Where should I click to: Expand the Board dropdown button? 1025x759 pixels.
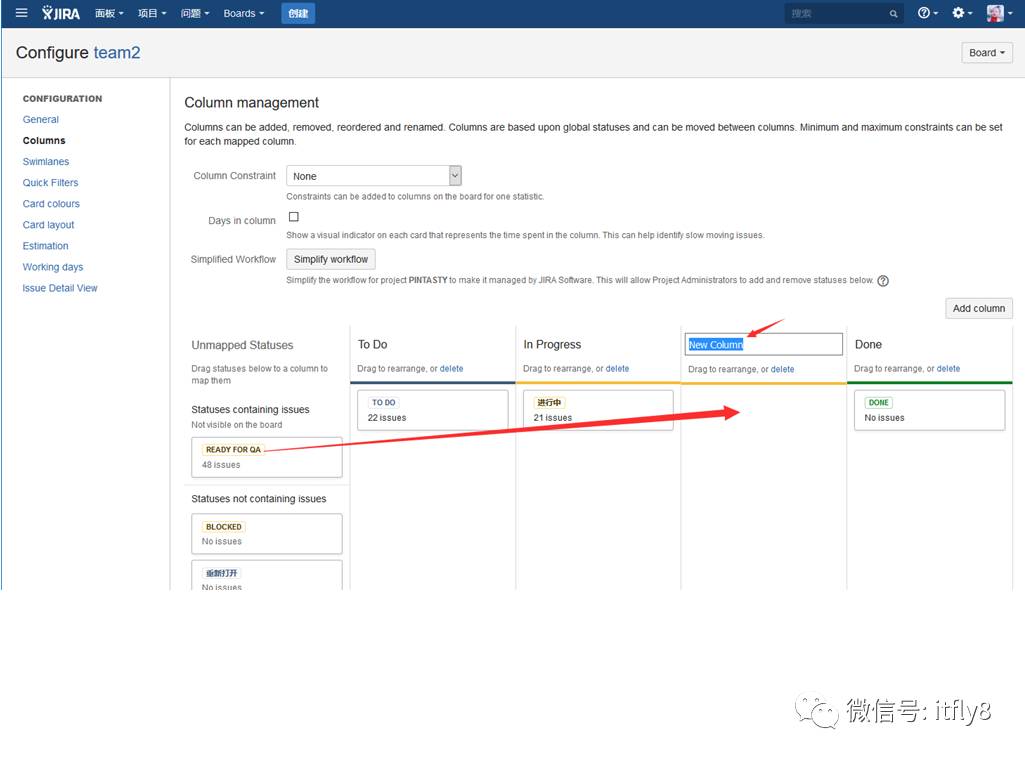986,53
